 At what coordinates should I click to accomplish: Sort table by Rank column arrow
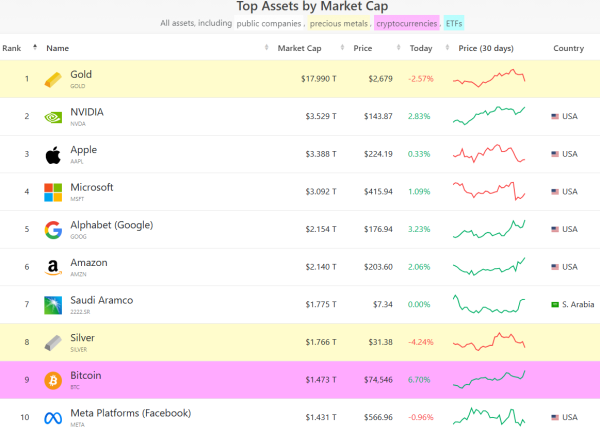click(35, 47)
